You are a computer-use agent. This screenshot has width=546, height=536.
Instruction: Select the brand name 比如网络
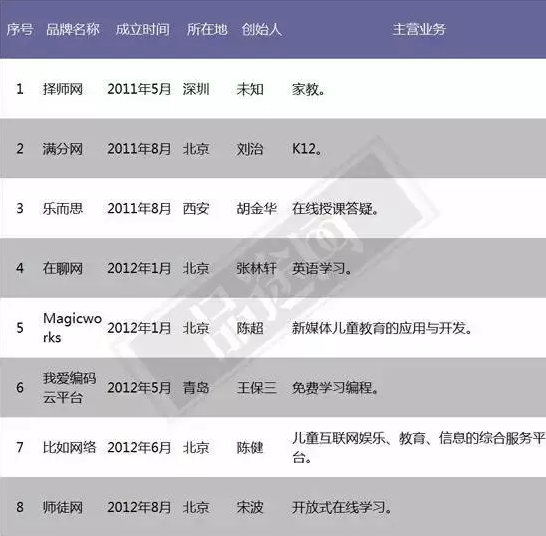(69, 448)
